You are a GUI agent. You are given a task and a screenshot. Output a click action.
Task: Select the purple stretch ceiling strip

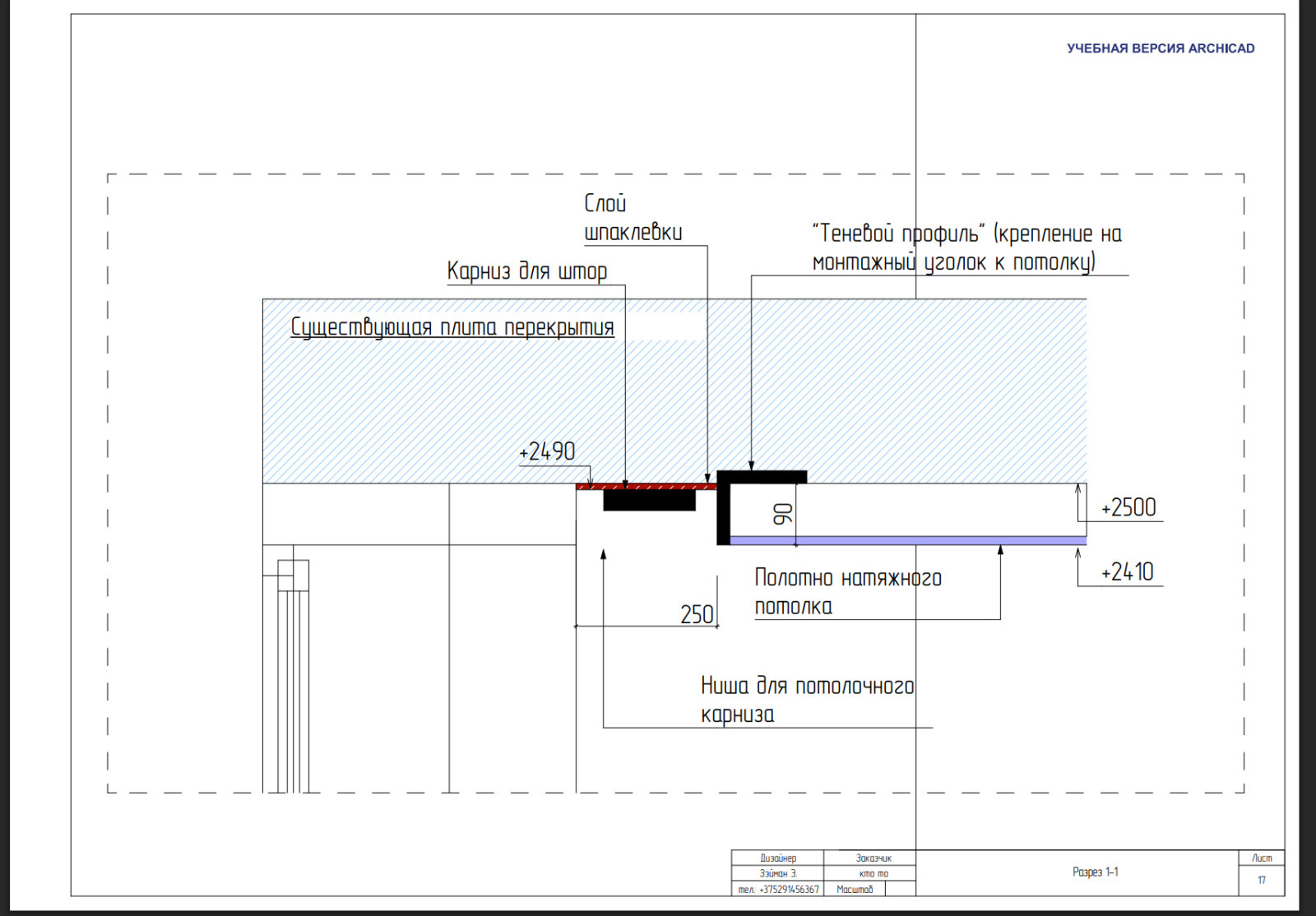(905, 541)
